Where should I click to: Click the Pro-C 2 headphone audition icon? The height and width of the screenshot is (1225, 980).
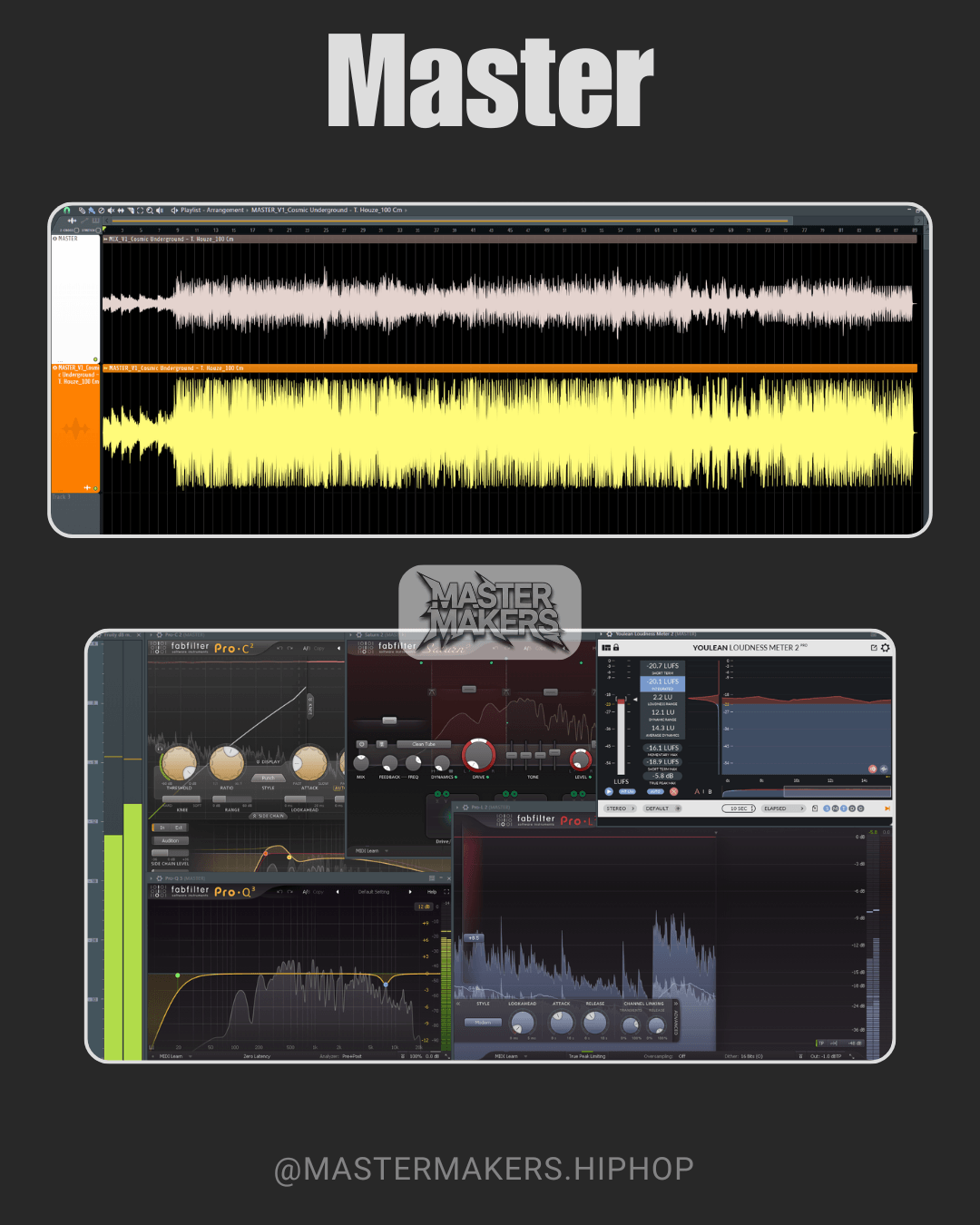[160, 749]
